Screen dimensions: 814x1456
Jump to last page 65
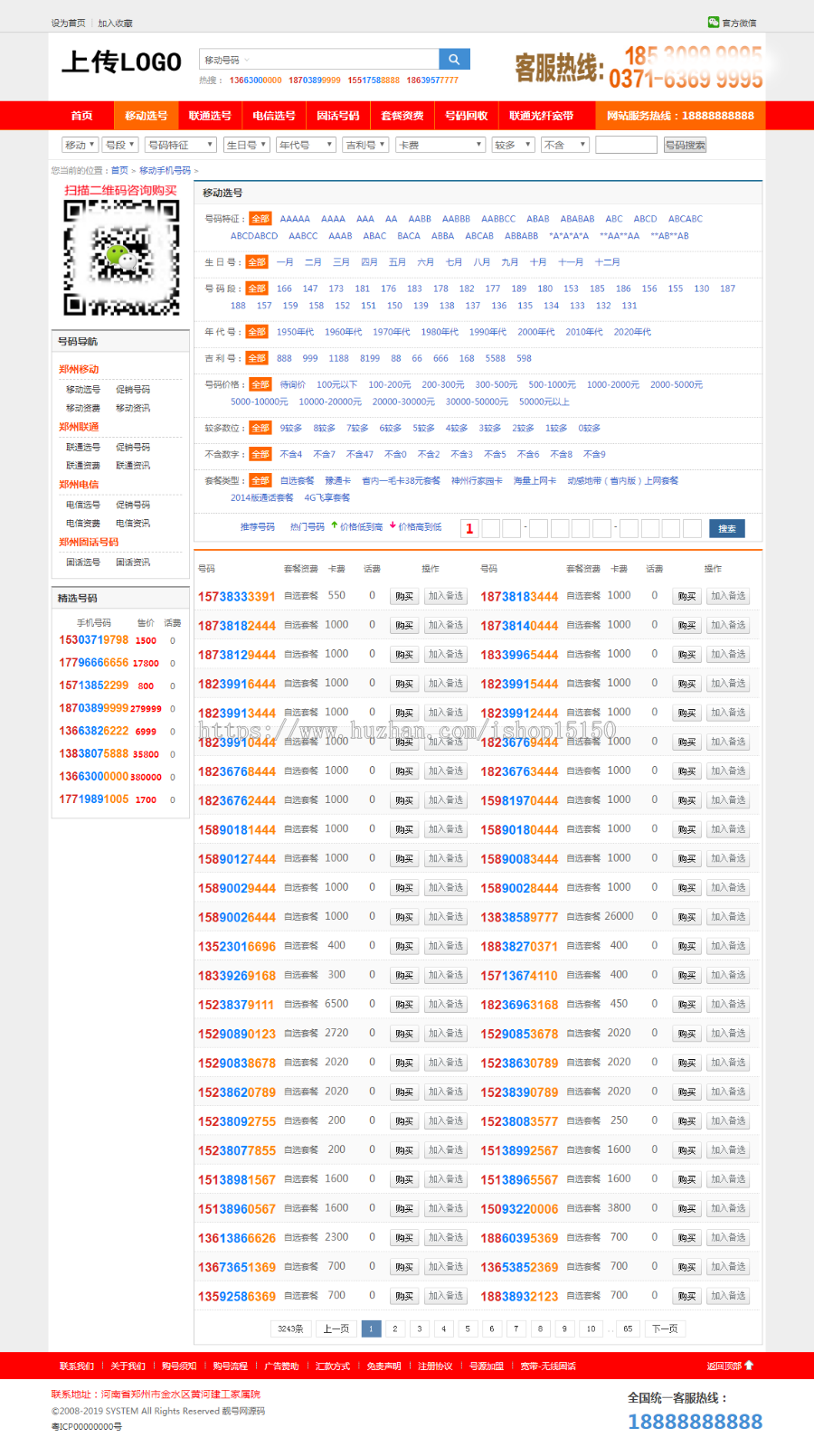coord(628,1328)
